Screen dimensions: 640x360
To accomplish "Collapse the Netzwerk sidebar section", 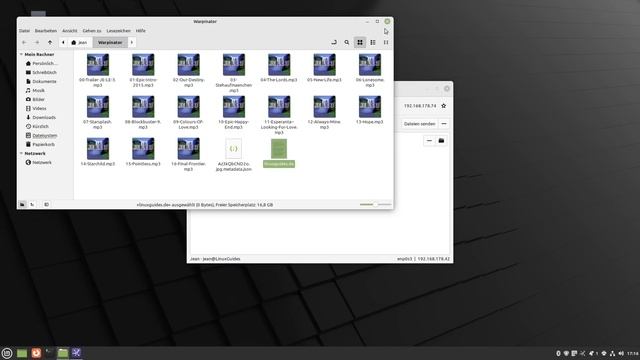I will click(21, 153).
